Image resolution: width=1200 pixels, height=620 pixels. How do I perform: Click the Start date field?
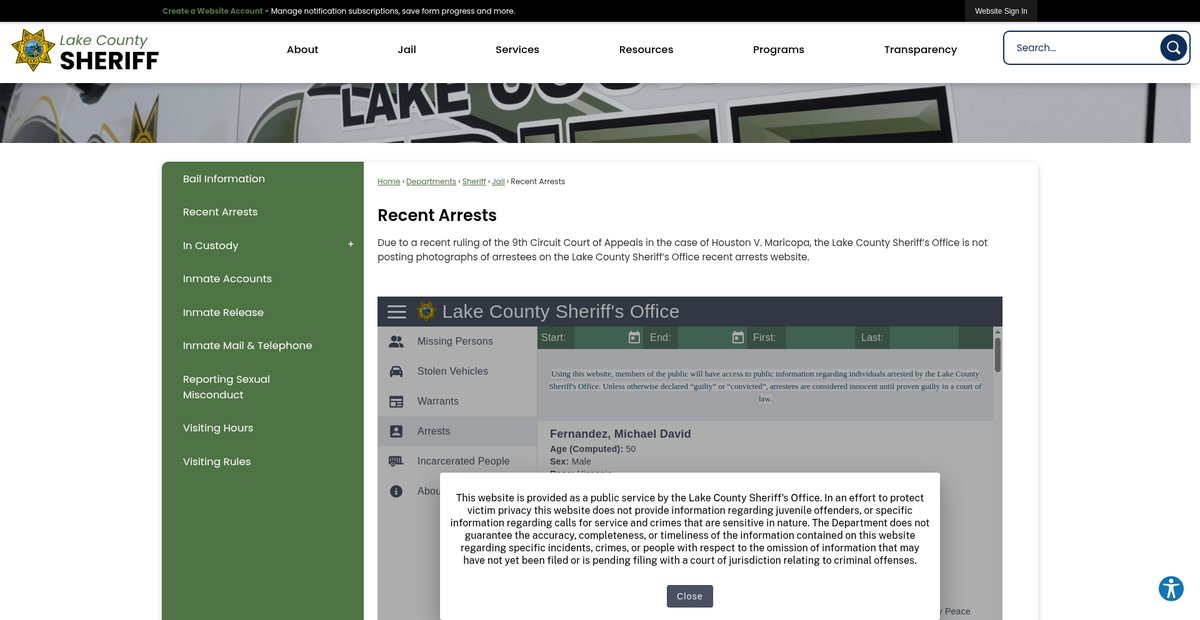pos(599,337)
